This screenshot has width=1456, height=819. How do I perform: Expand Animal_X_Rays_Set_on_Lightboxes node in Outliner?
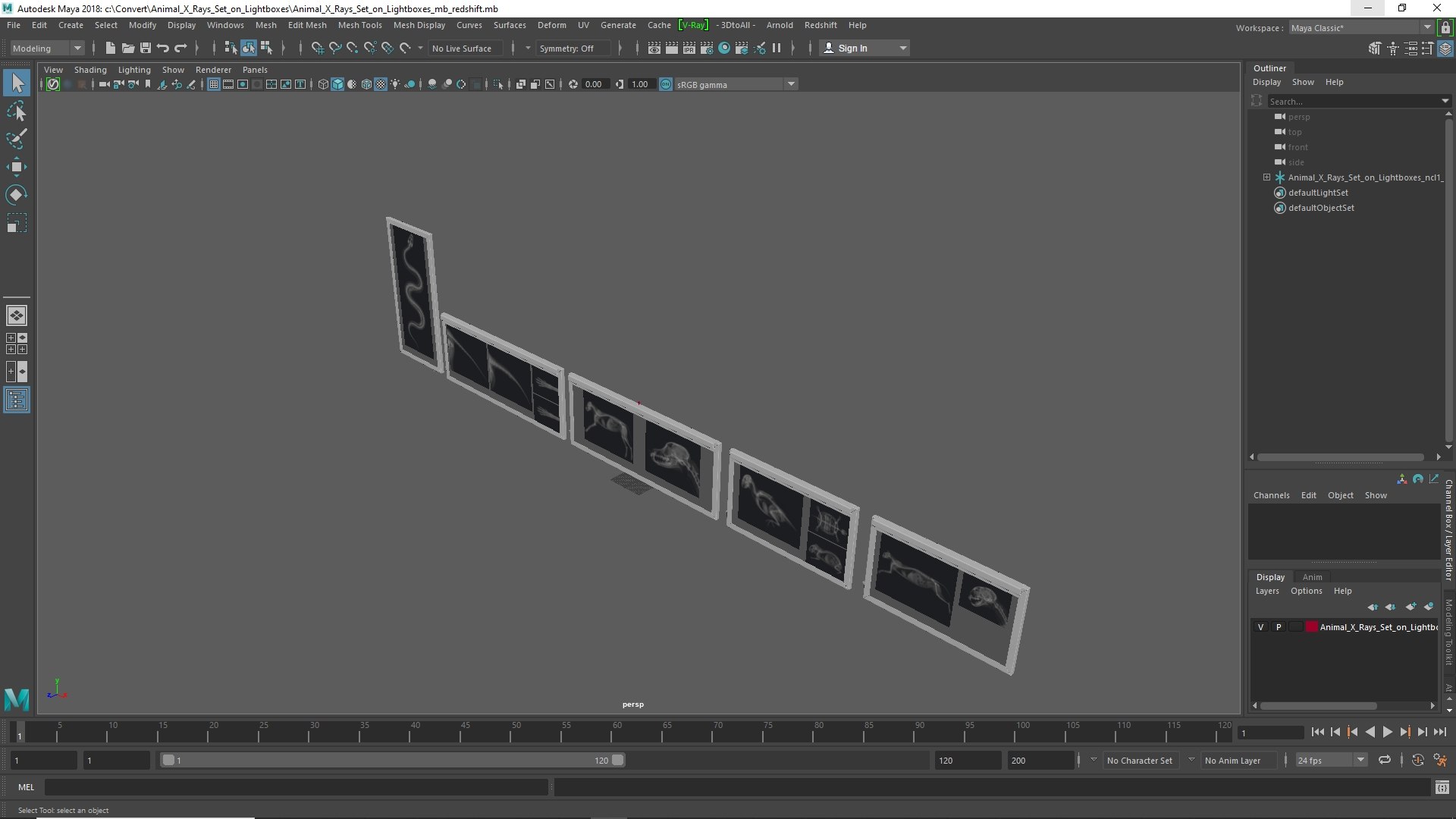click(1266, 177)
